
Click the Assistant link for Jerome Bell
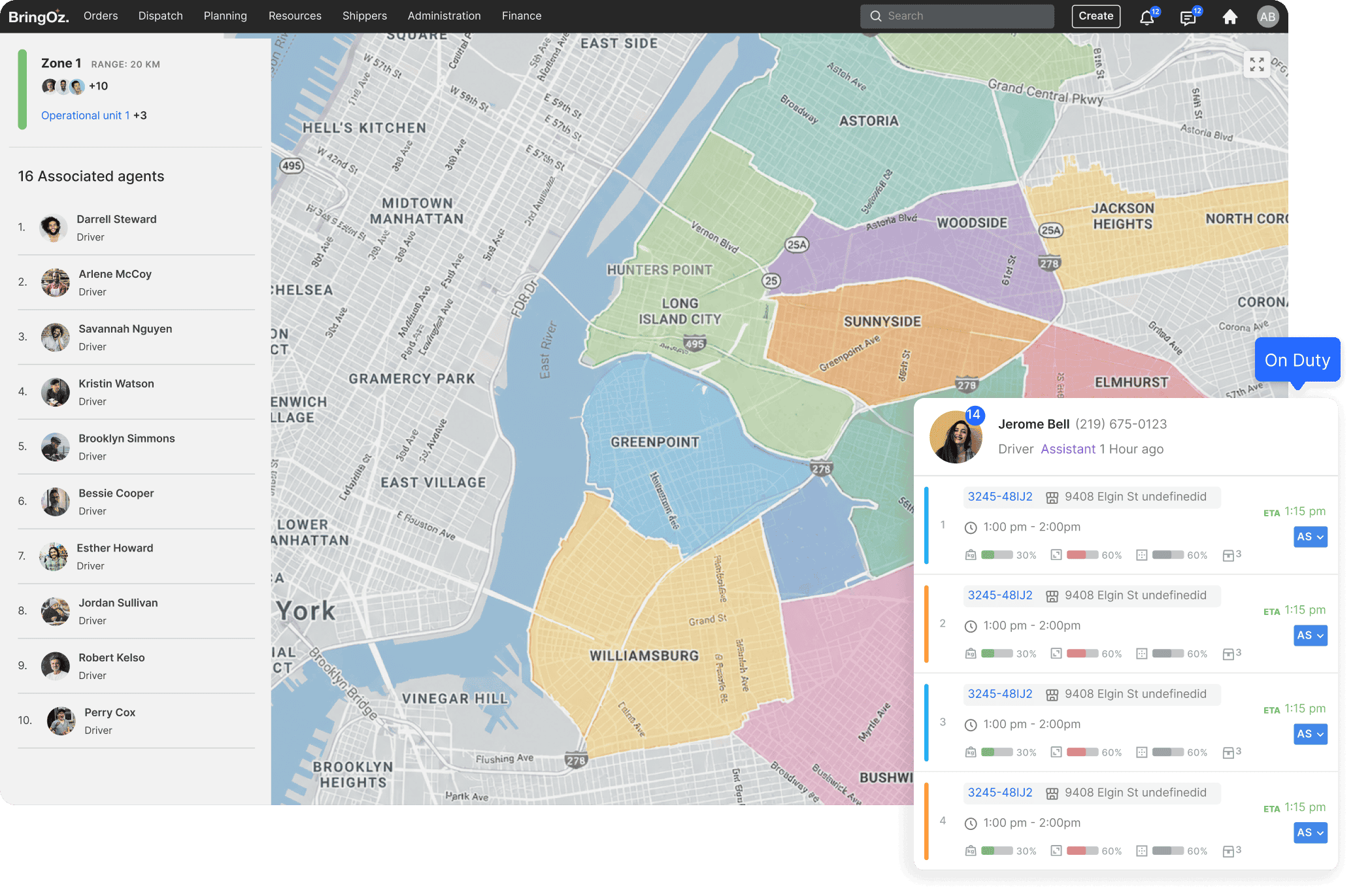1068,449
